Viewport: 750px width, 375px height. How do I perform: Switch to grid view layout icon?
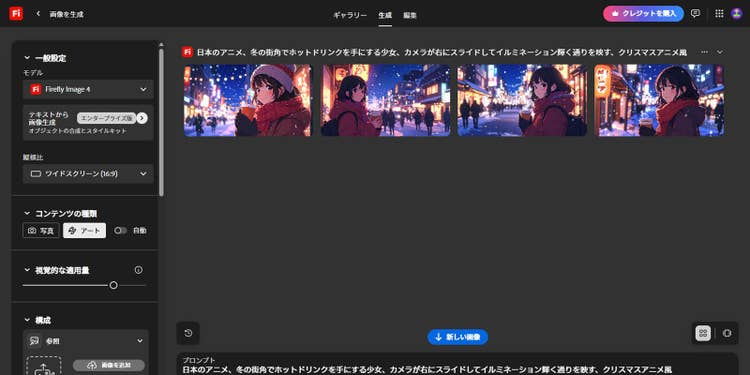pos(703,333)
